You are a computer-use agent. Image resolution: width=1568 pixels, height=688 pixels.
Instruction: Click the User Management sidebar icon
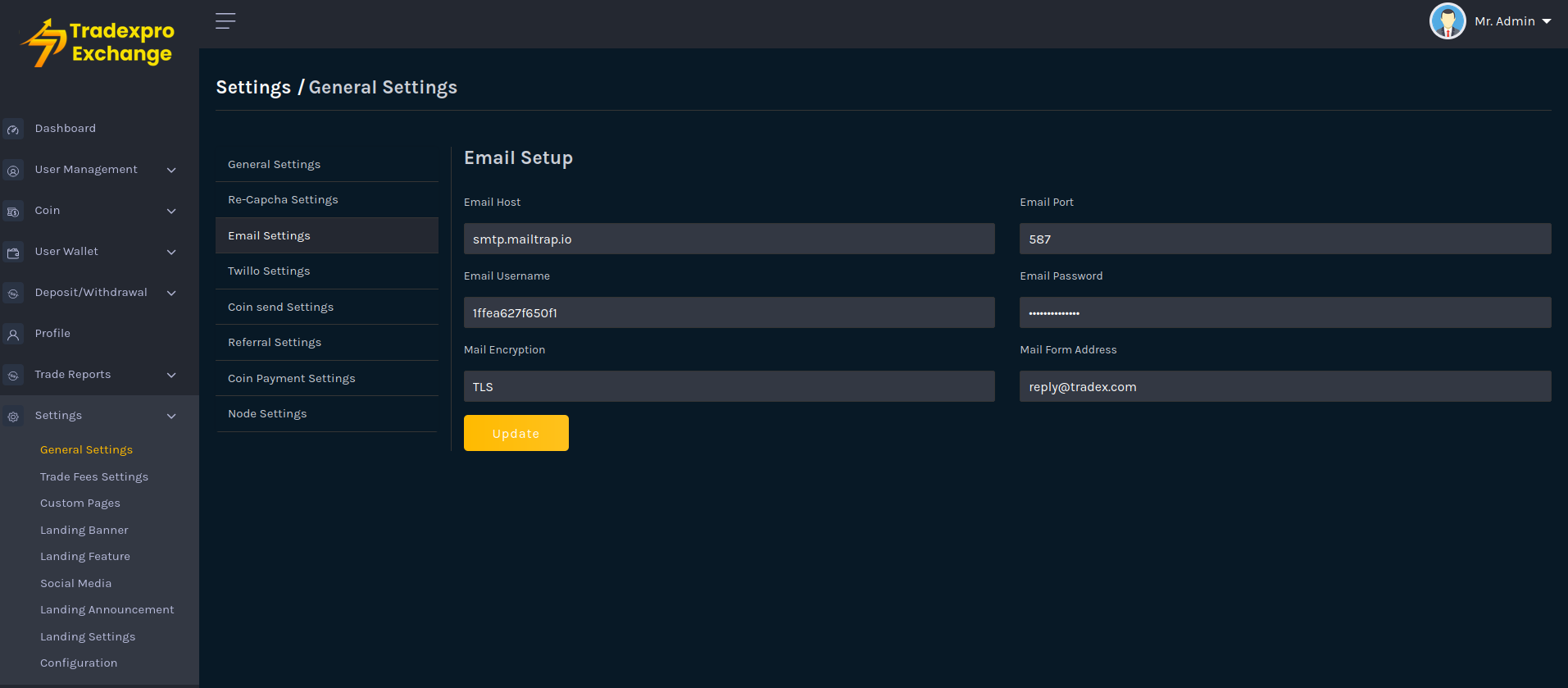pyautogui.click(x=13, y=171)
